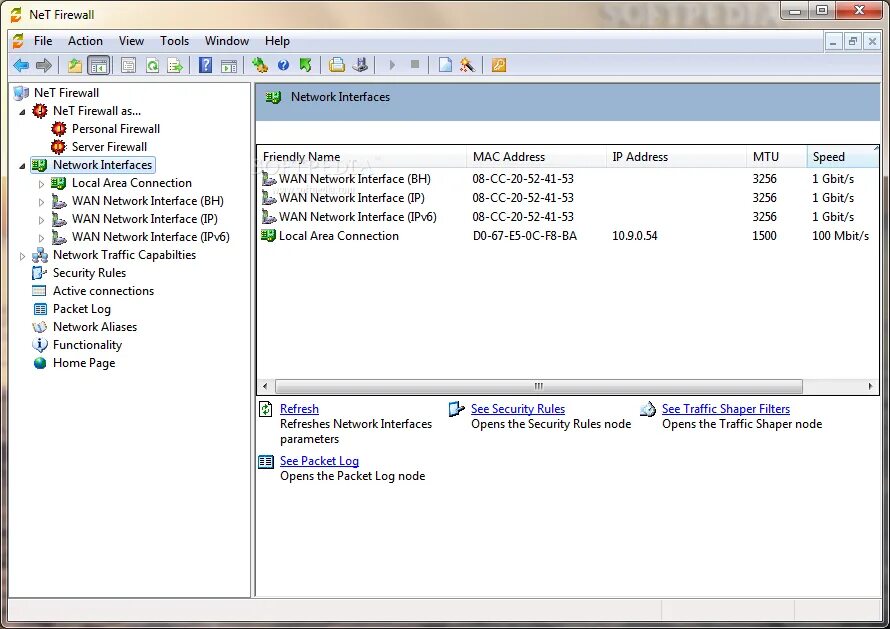Viewport: 890px width, 629px height.
Task: Open the View menu
Action: [x=131, y=41]
